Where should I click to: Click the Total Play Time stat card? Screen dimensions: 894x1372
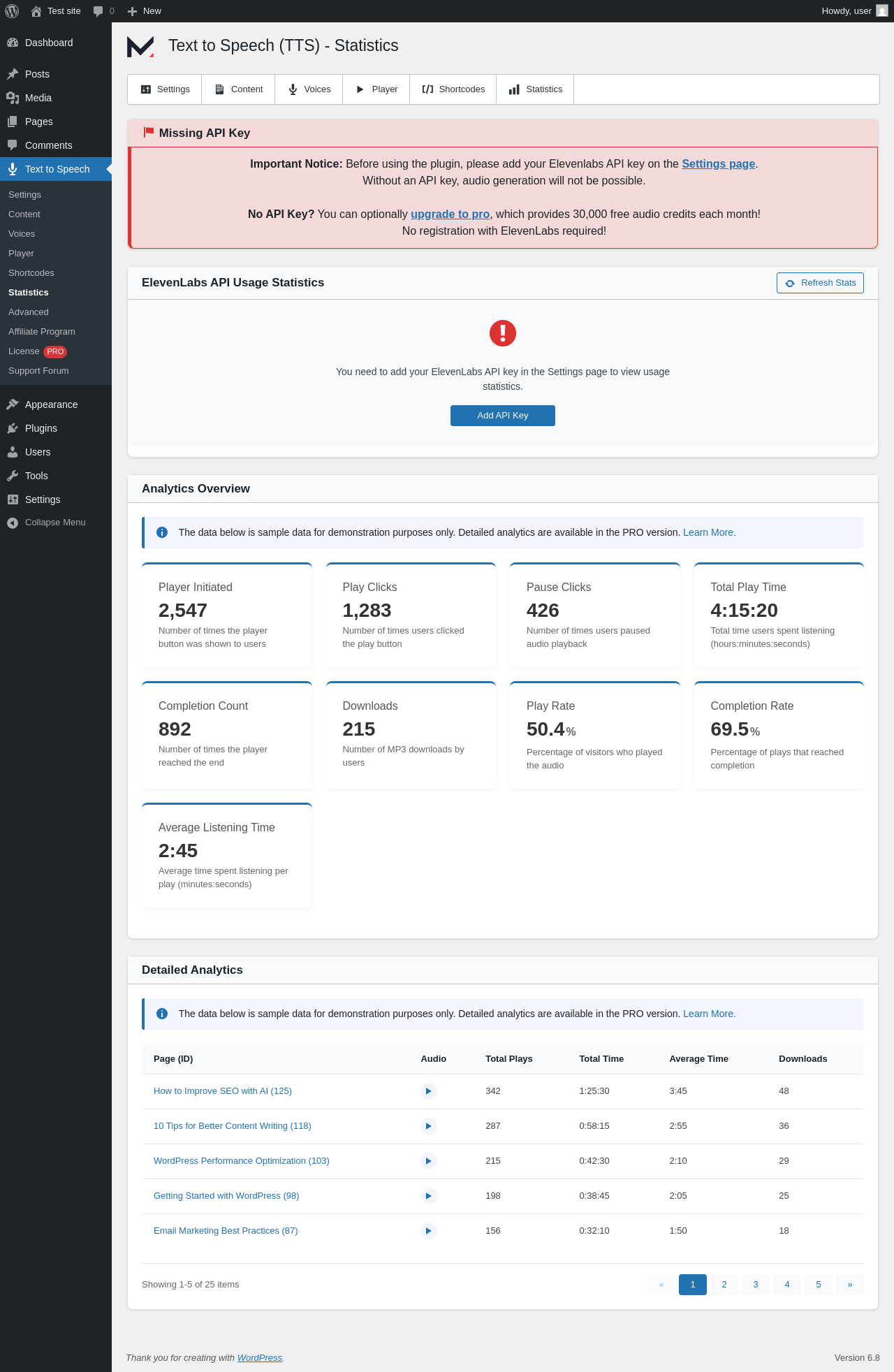(779, 615)
